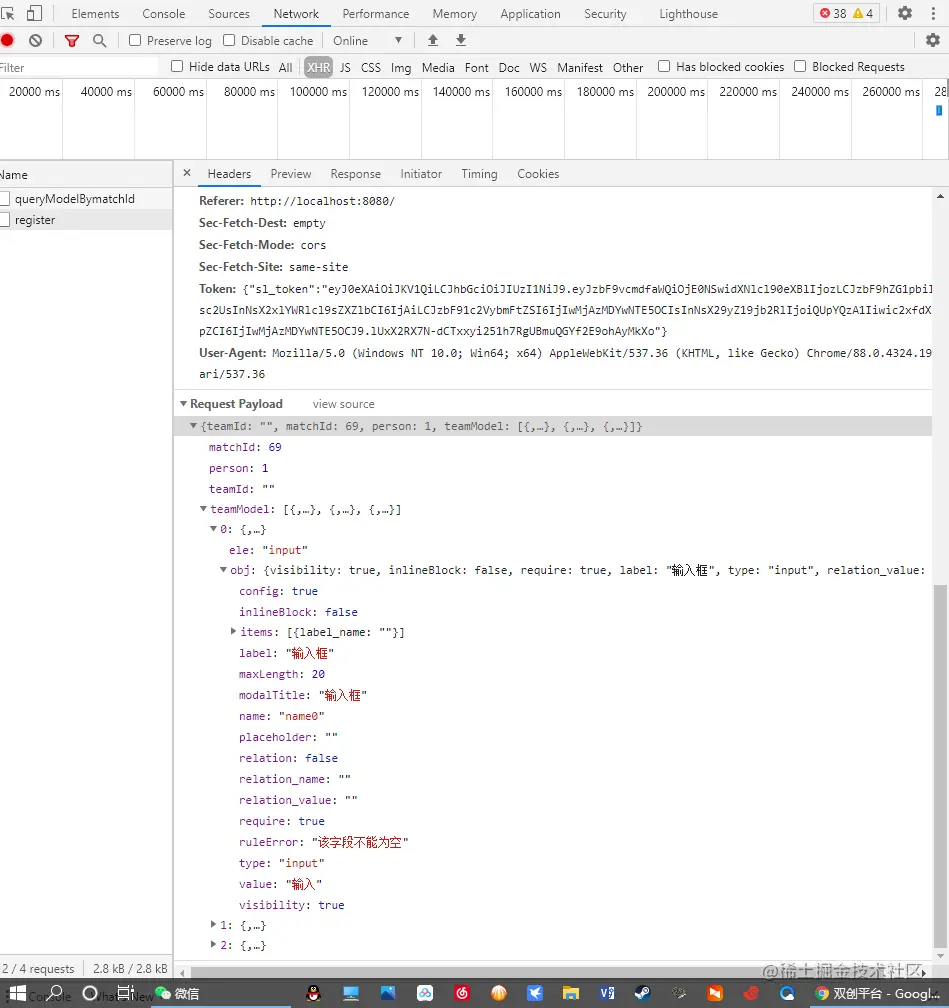The height and width of the screenshot is (1008, 949).
Task: Open DevTools three-dot customize menu
Action: 933,14
